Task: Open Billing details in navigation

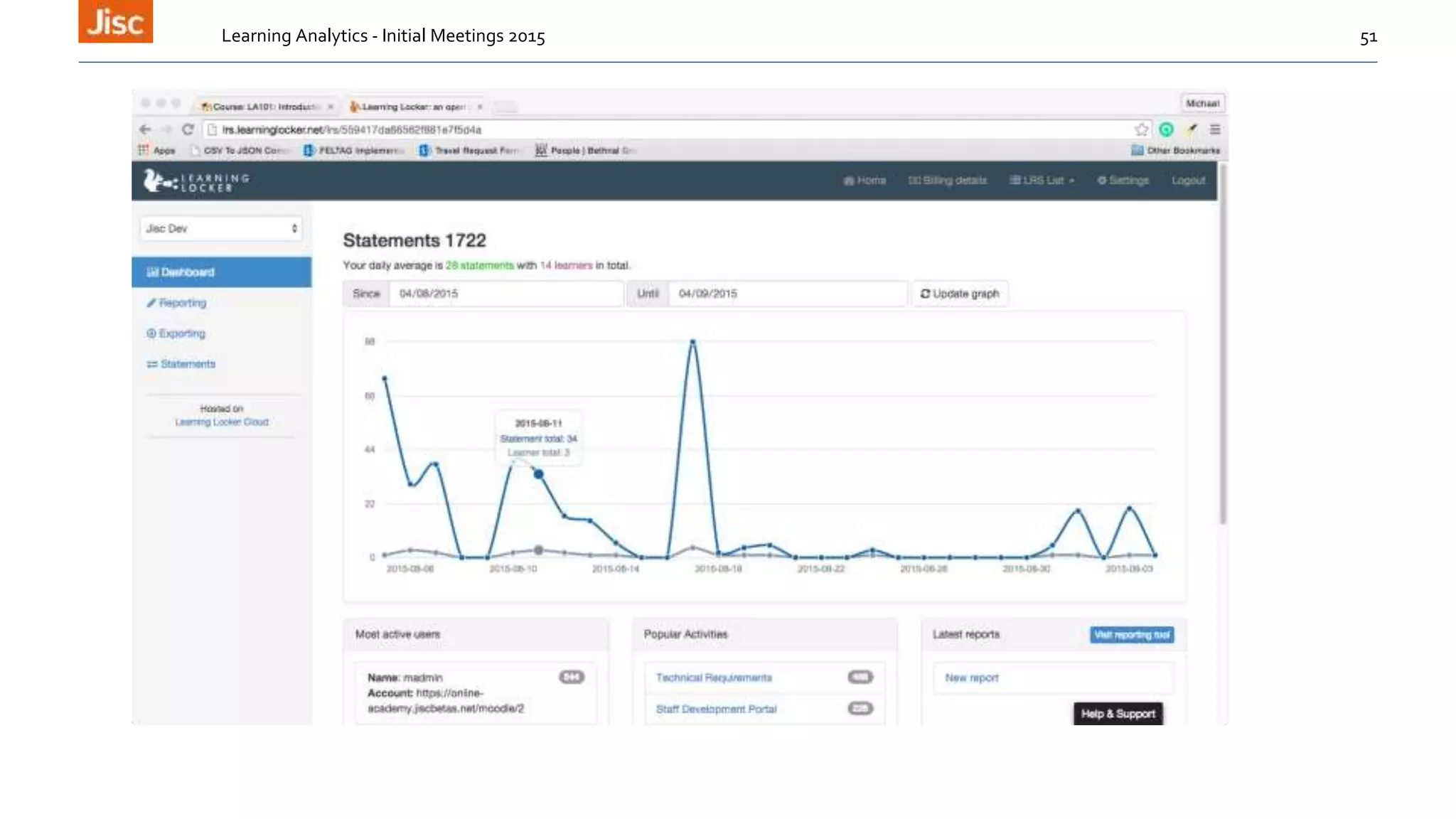Action: (948, 181)
